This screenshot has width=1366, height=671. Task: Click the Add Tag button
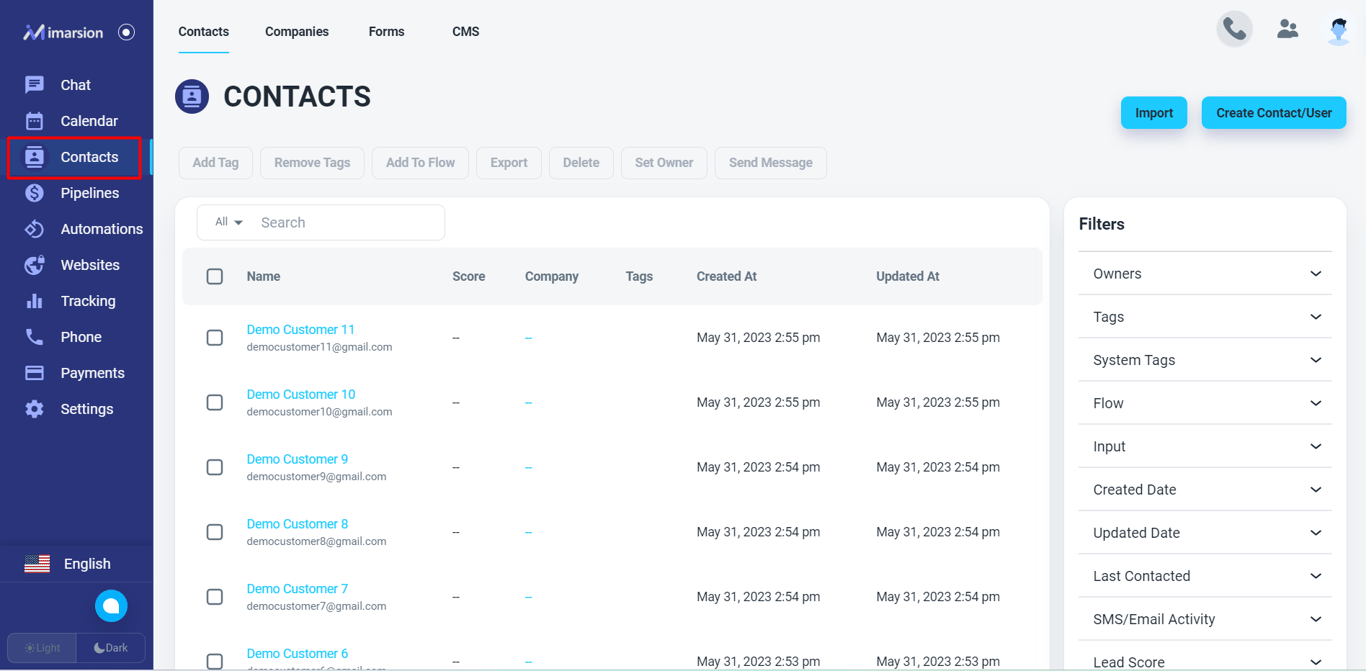(x=216, y=163)
